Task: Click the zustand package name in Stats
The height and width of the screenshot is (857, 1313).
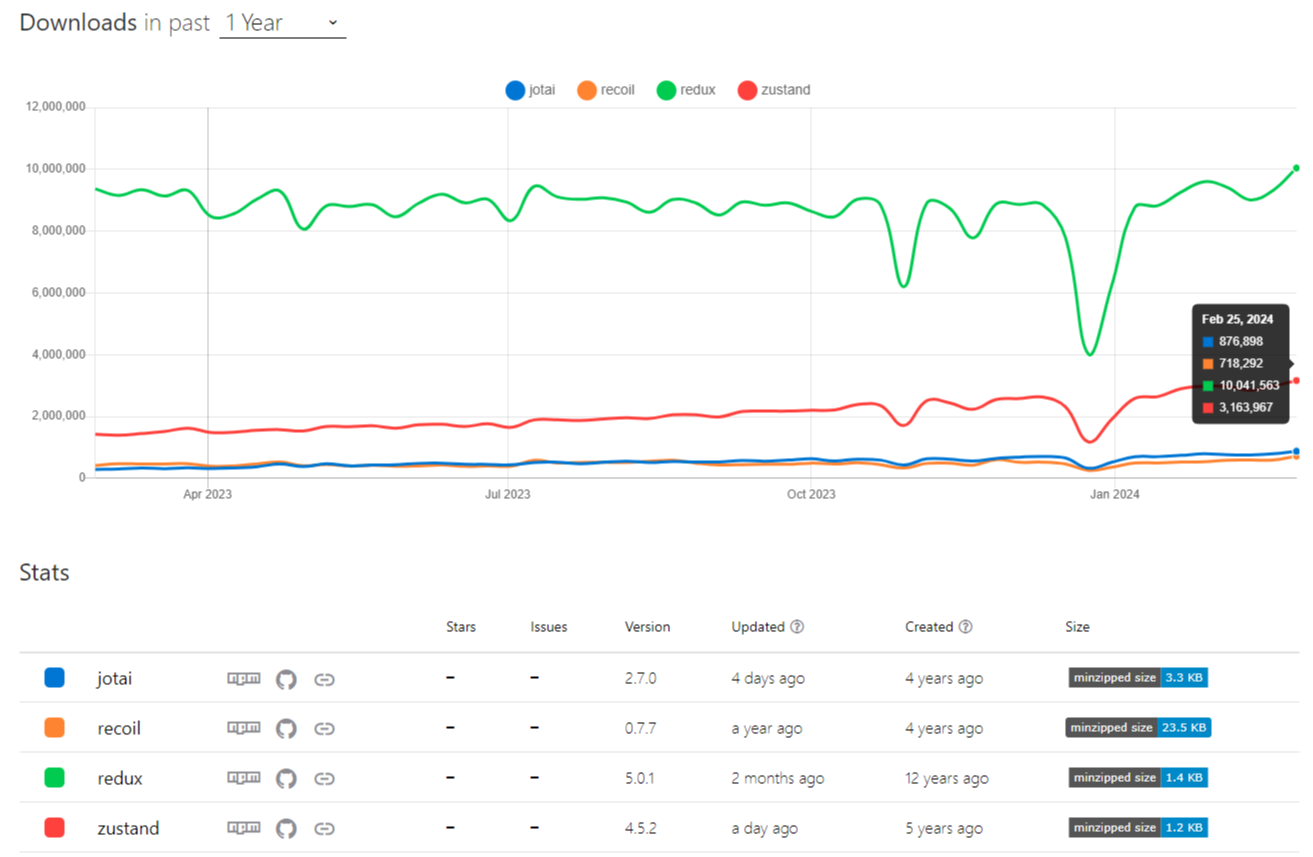Action: point(128,828)
